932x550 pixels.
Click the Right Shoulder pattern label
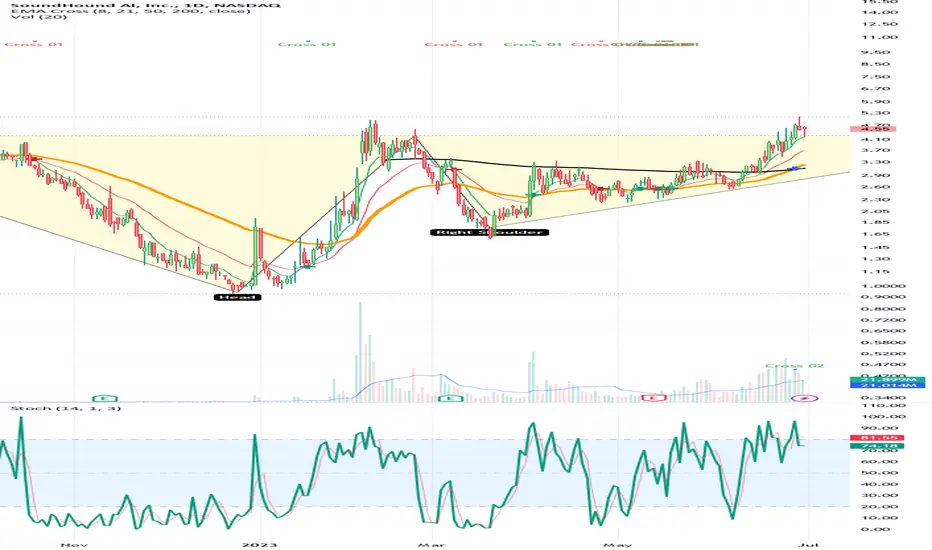pyautogui.click(x=489, y=232)
